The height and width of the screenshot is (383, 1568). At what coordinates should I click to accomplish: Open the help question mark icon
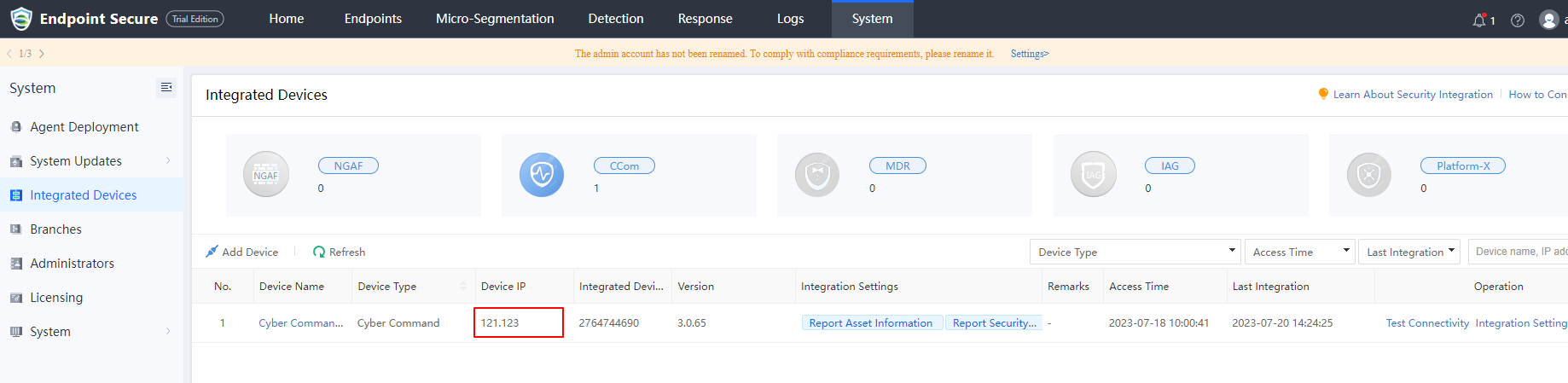tap(1518, 20)
